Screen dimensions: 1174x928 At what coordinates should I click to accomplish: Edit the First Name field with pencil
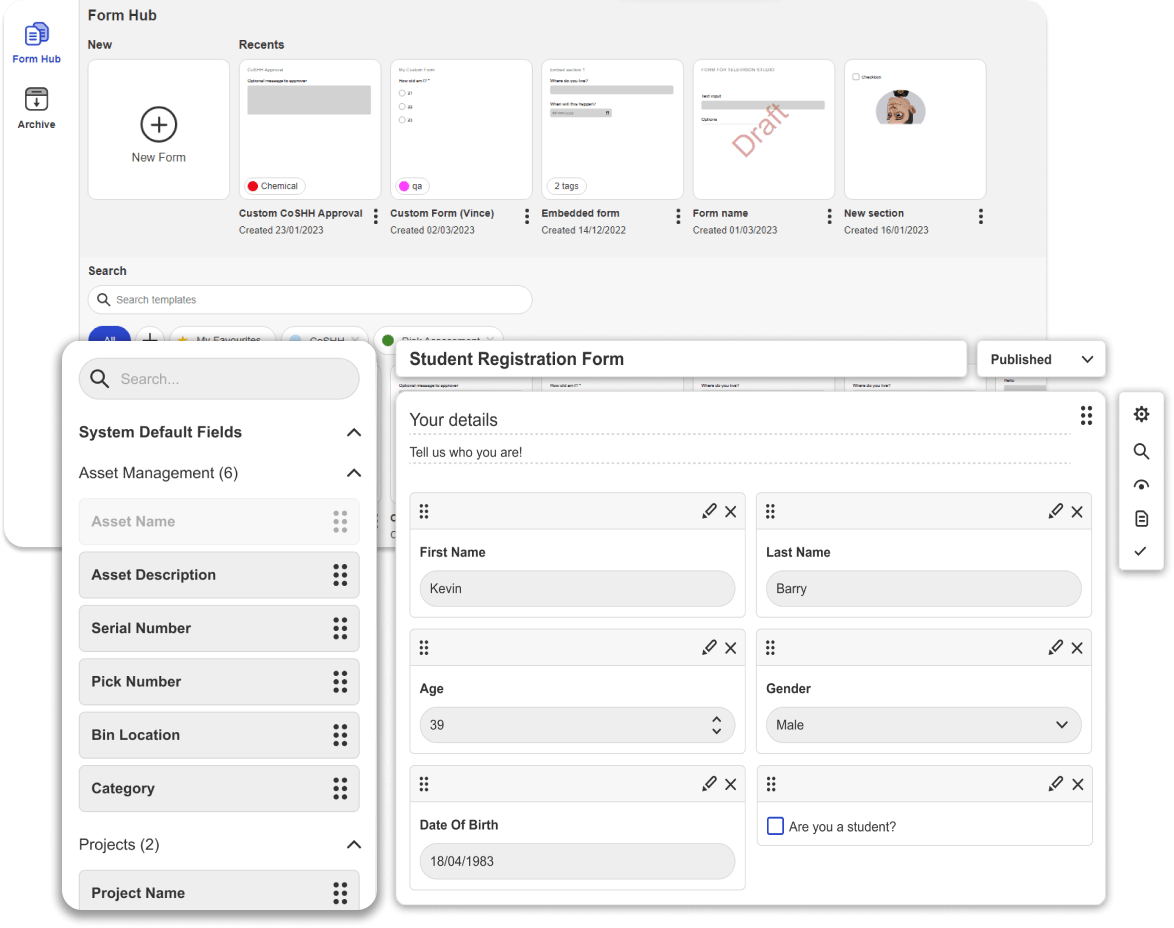709,511
